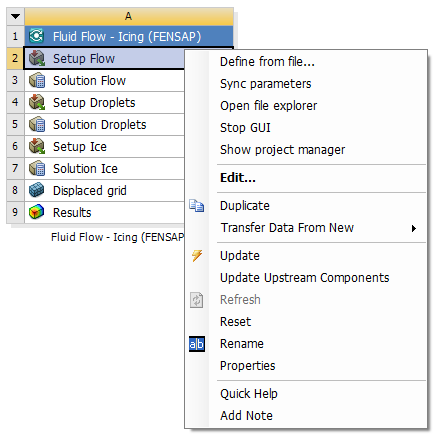Click the Setup Flow cell icon

37,58
